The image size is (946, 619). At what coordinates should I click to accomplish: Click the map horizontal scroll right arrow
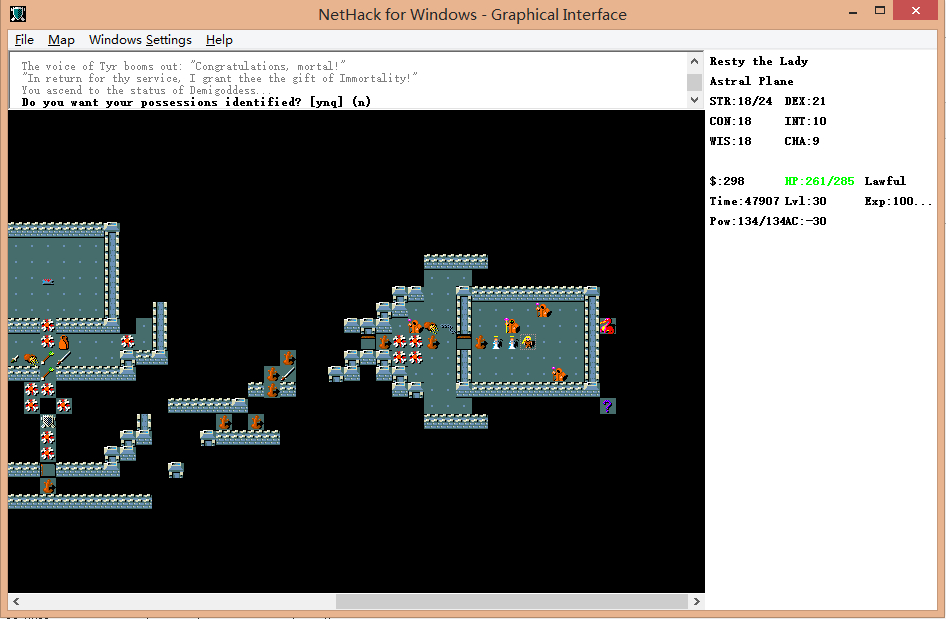tap(697, 601)
